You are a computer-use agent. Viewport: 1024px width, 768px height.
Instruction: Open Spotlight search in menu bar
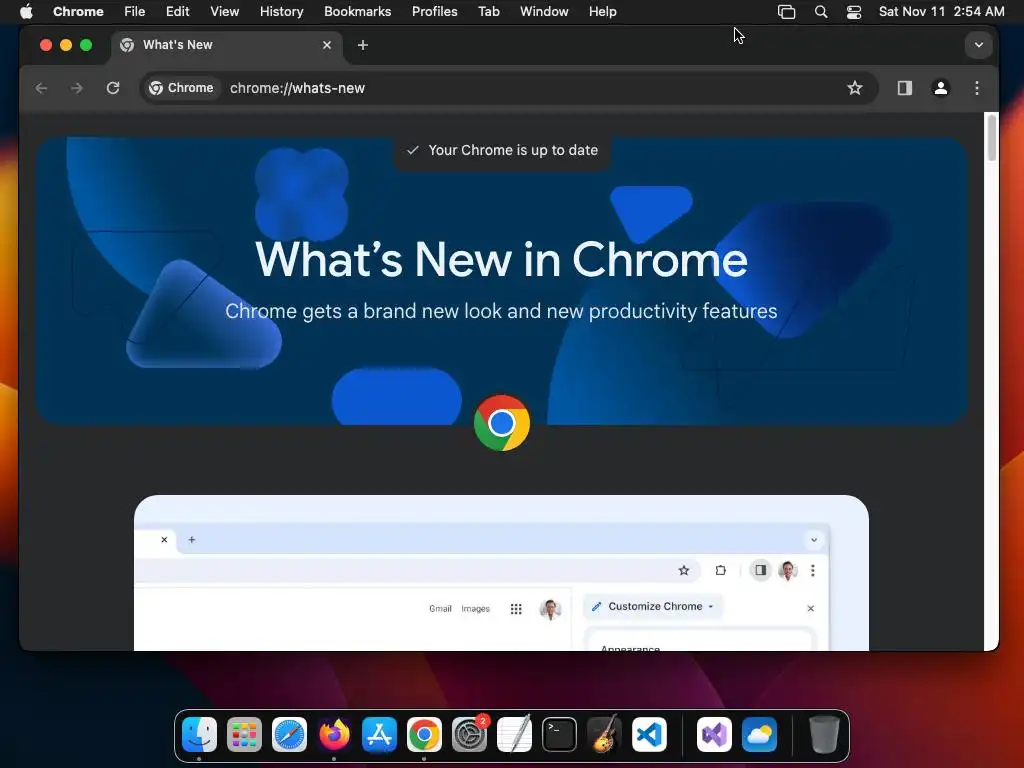[x=821, y=12]
